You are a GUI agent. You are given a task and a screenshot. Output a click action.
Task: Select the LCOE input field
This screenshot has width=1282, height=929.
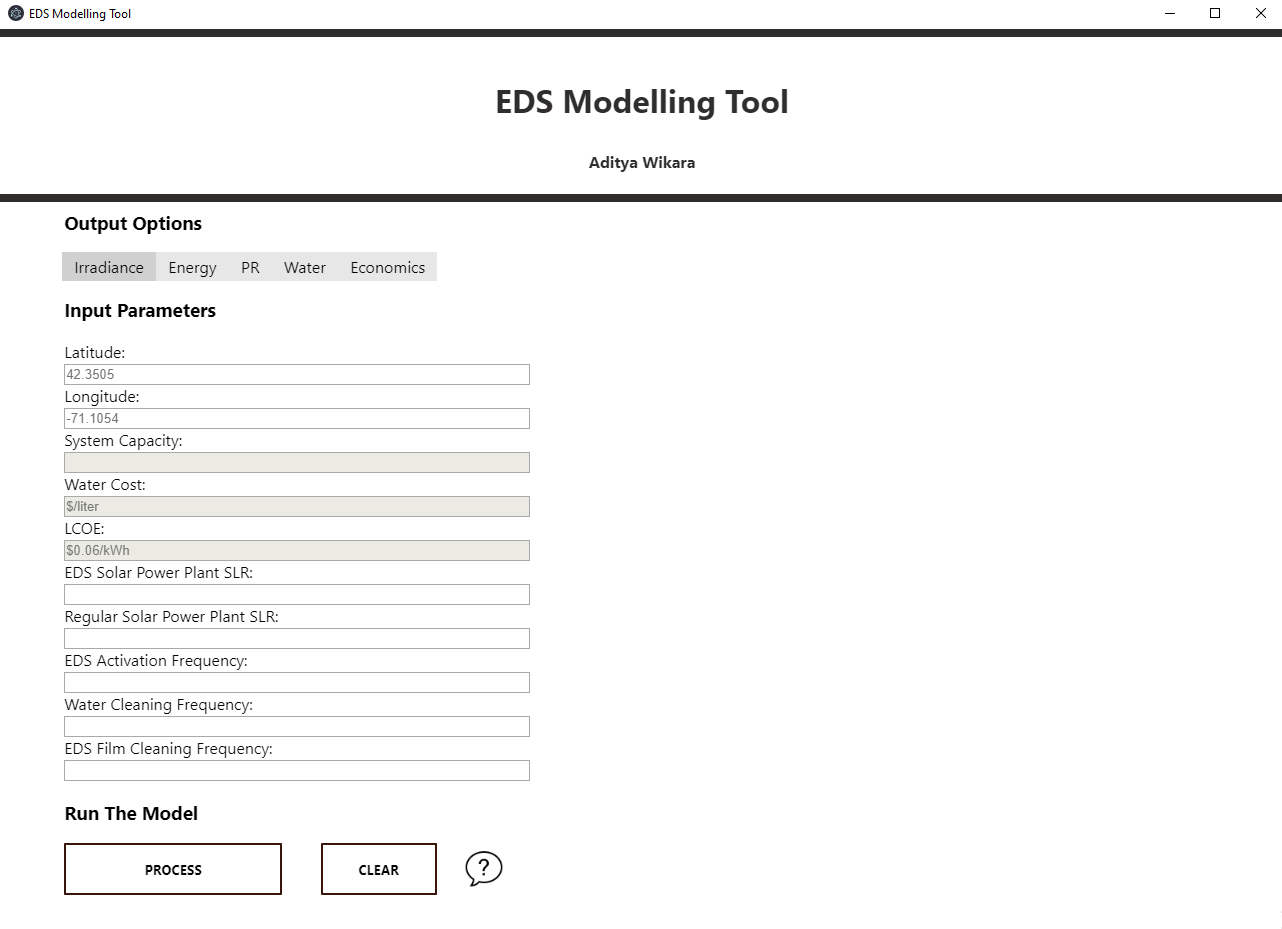(296, 550)
